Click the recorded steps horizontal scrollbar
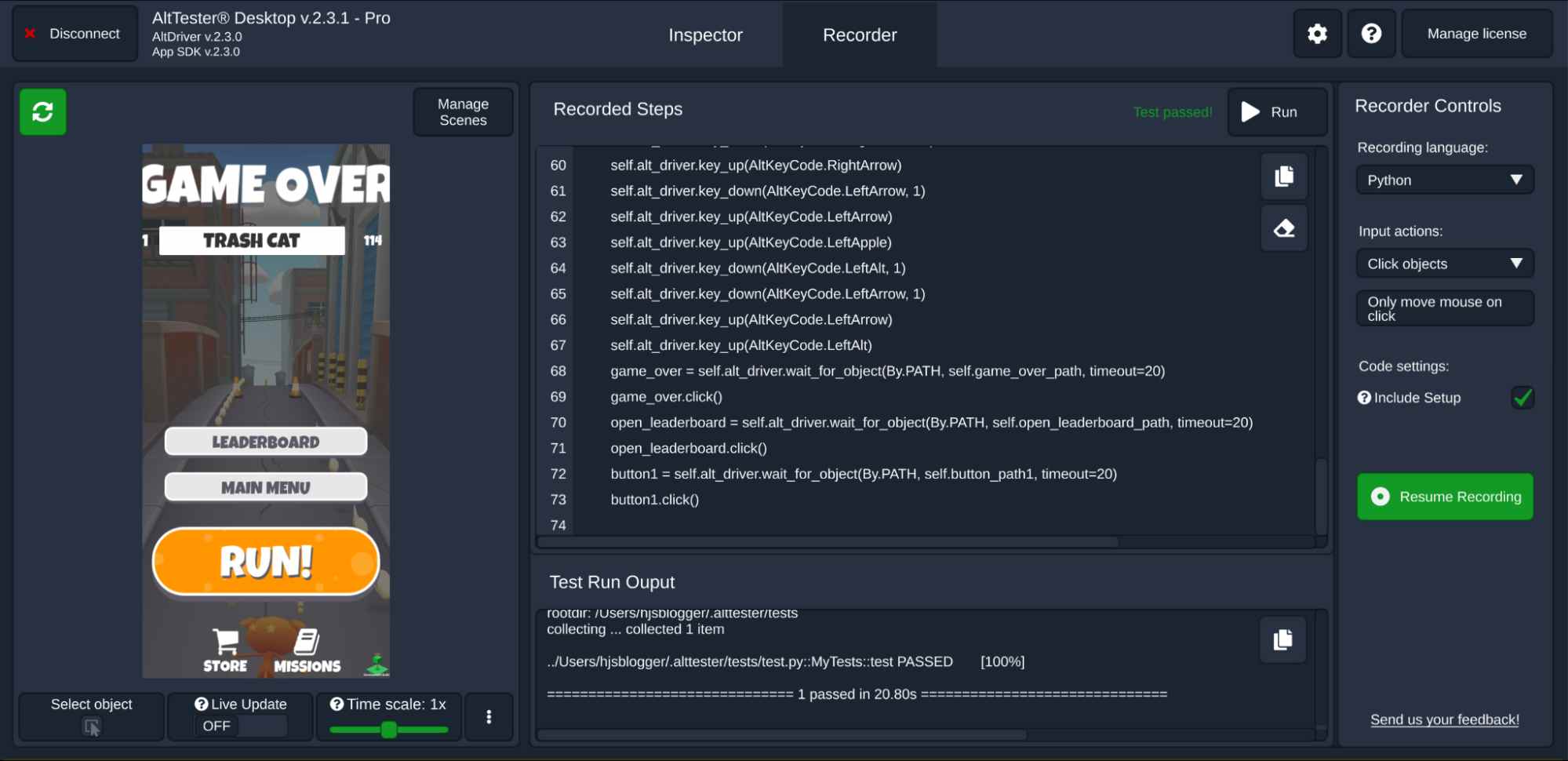The image size is (1568, 761). (828, 542)
